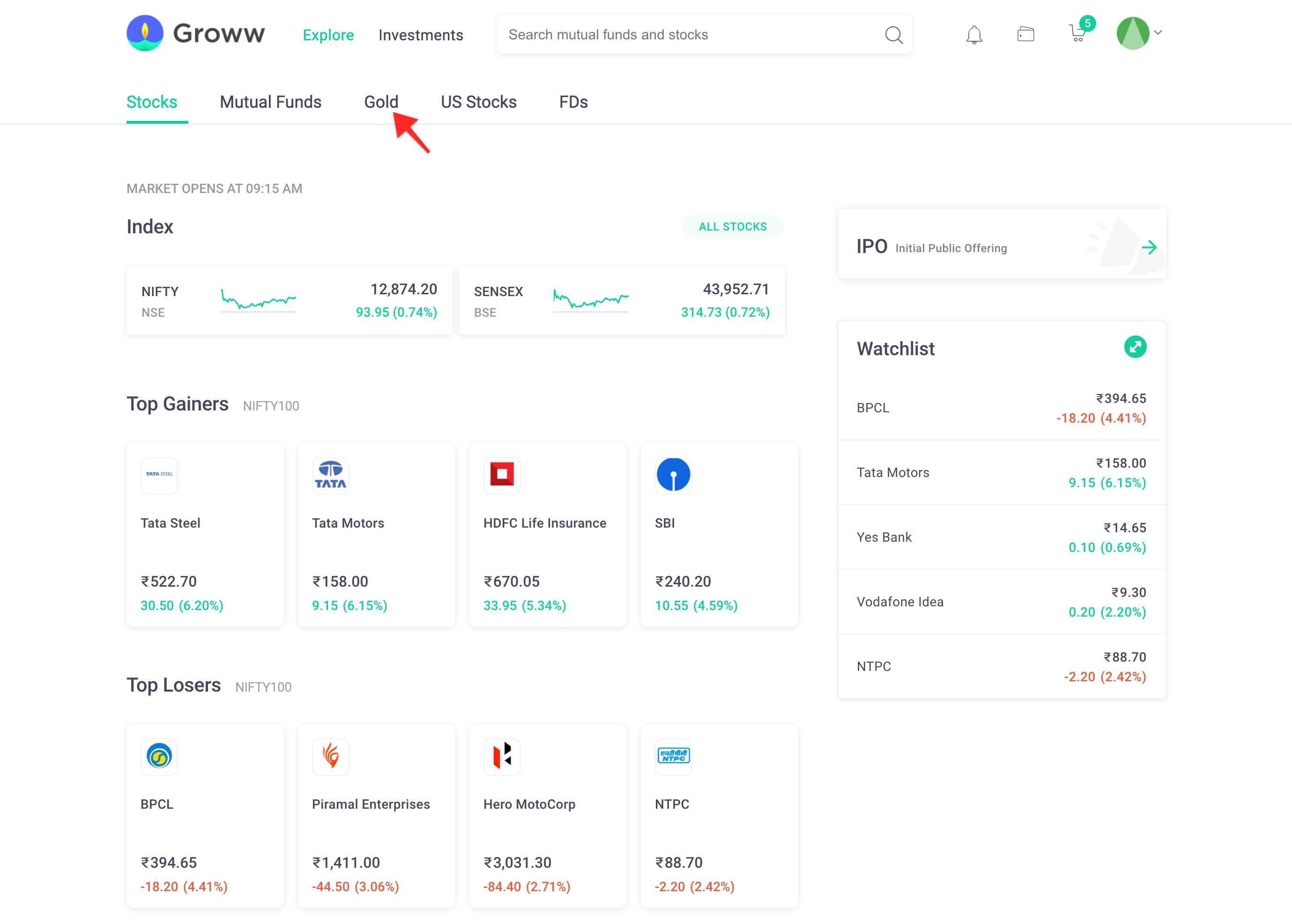The width and height of the screenshot is (1292, 924).
Task: Click the Watchlist heading
Action: coord(896,349)
